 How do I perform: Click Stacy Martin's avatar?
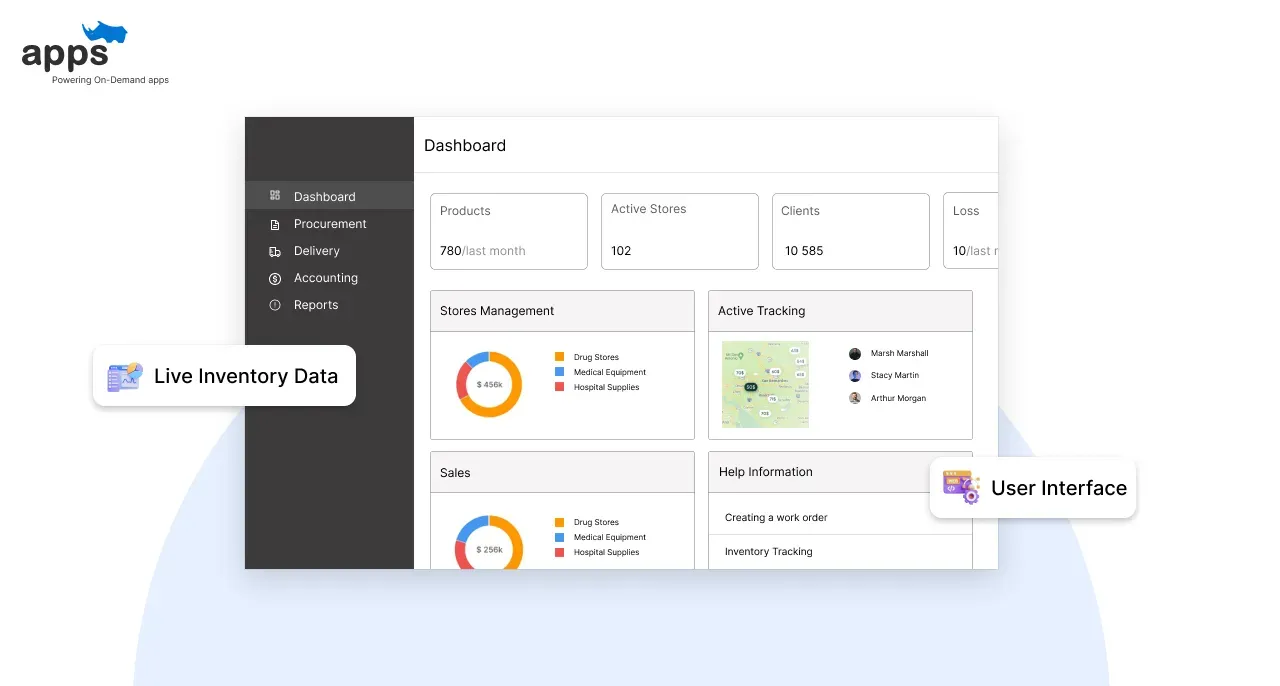pos(855,376)
